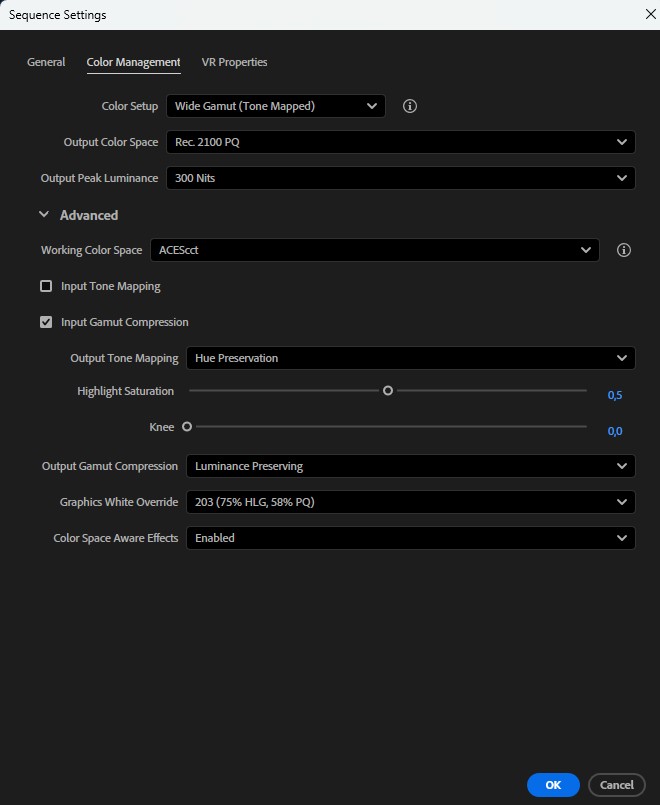Uncheck Input Gamut Compression
660x805 pixels.
point(46,322)
